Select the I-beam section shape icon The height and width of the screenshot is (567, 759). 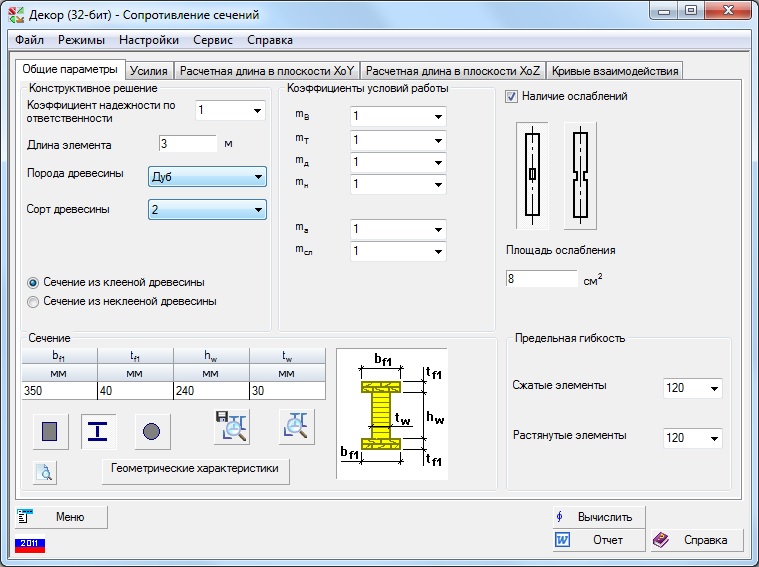(98, 431)
